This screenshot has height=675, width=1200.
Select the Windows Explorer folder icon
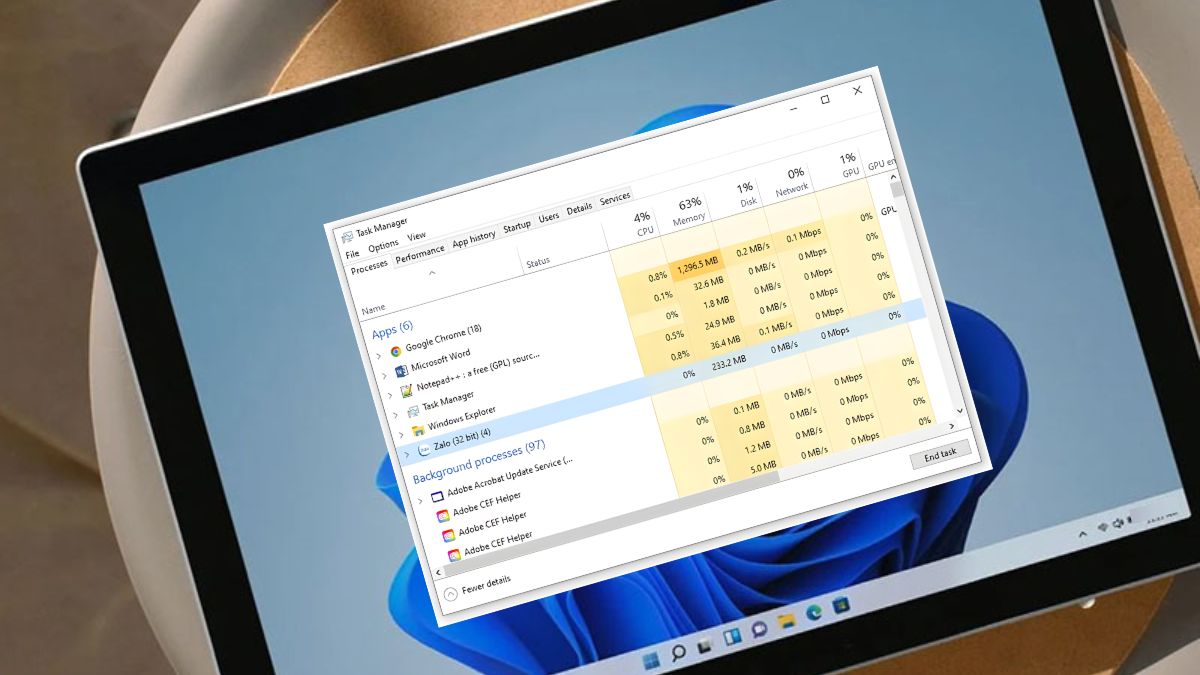[418, 431]
